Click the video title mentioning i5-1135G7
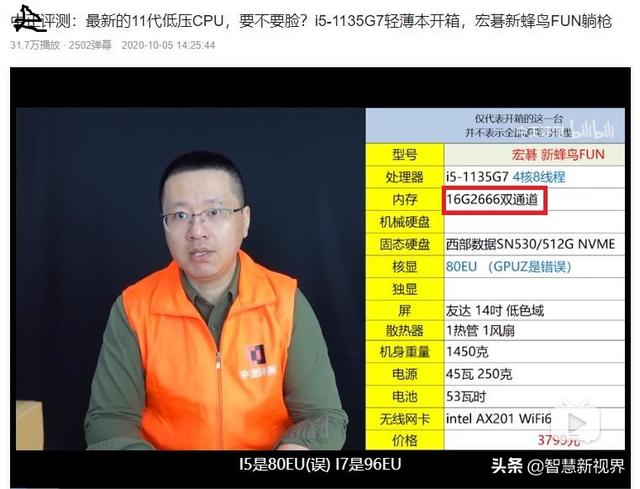 click(x=312, y=20)
